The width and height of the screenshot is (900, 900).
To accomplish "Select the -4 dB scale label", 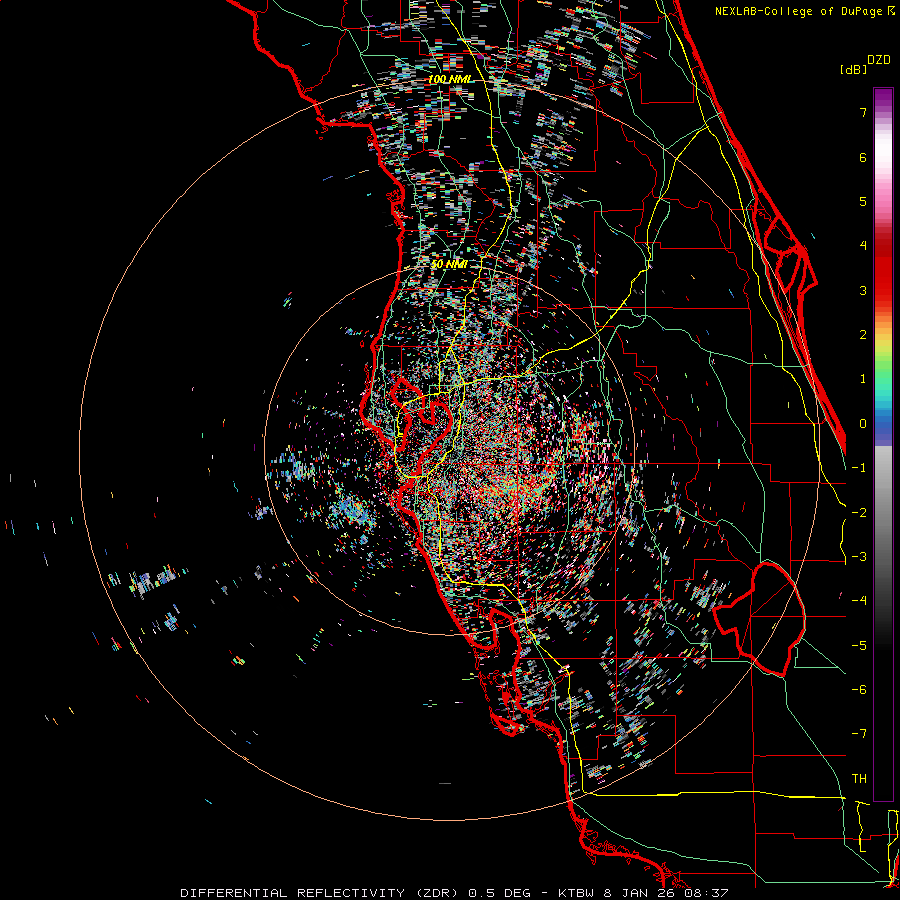I will [x=859, y=601].
